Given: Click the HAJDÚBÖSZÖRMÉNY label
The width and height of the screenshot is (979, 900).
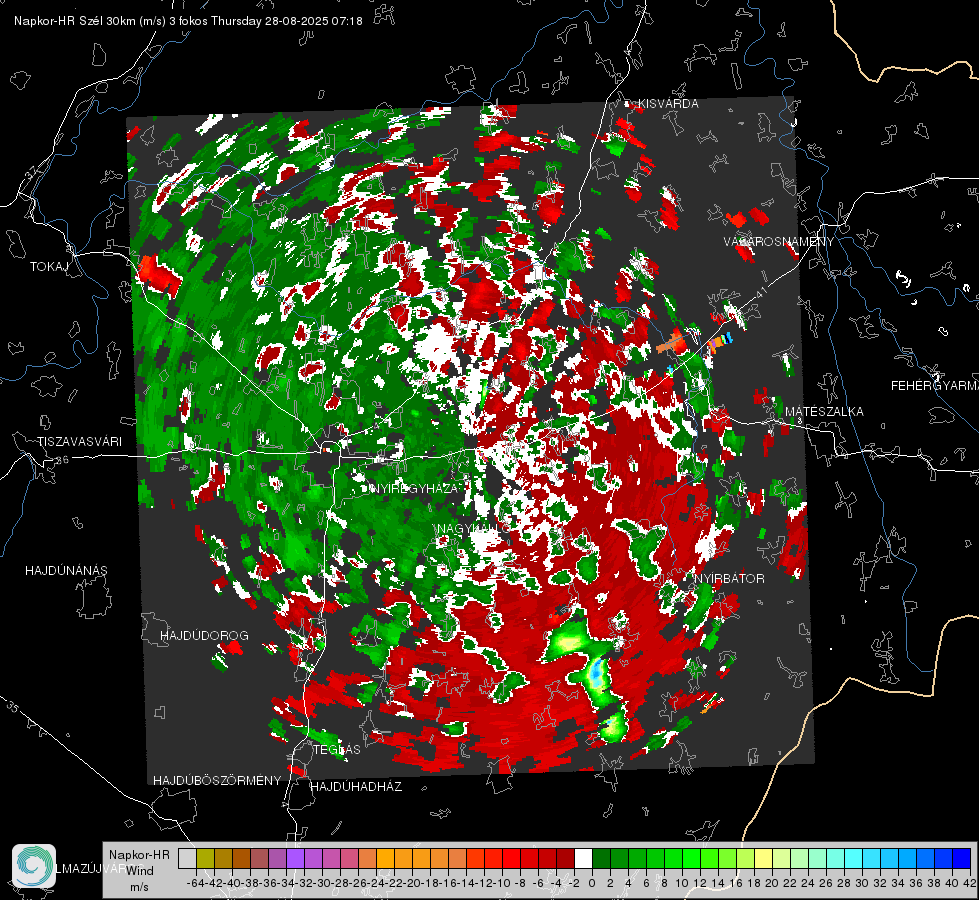Looking at the screenshot, I should coord(217,781).
